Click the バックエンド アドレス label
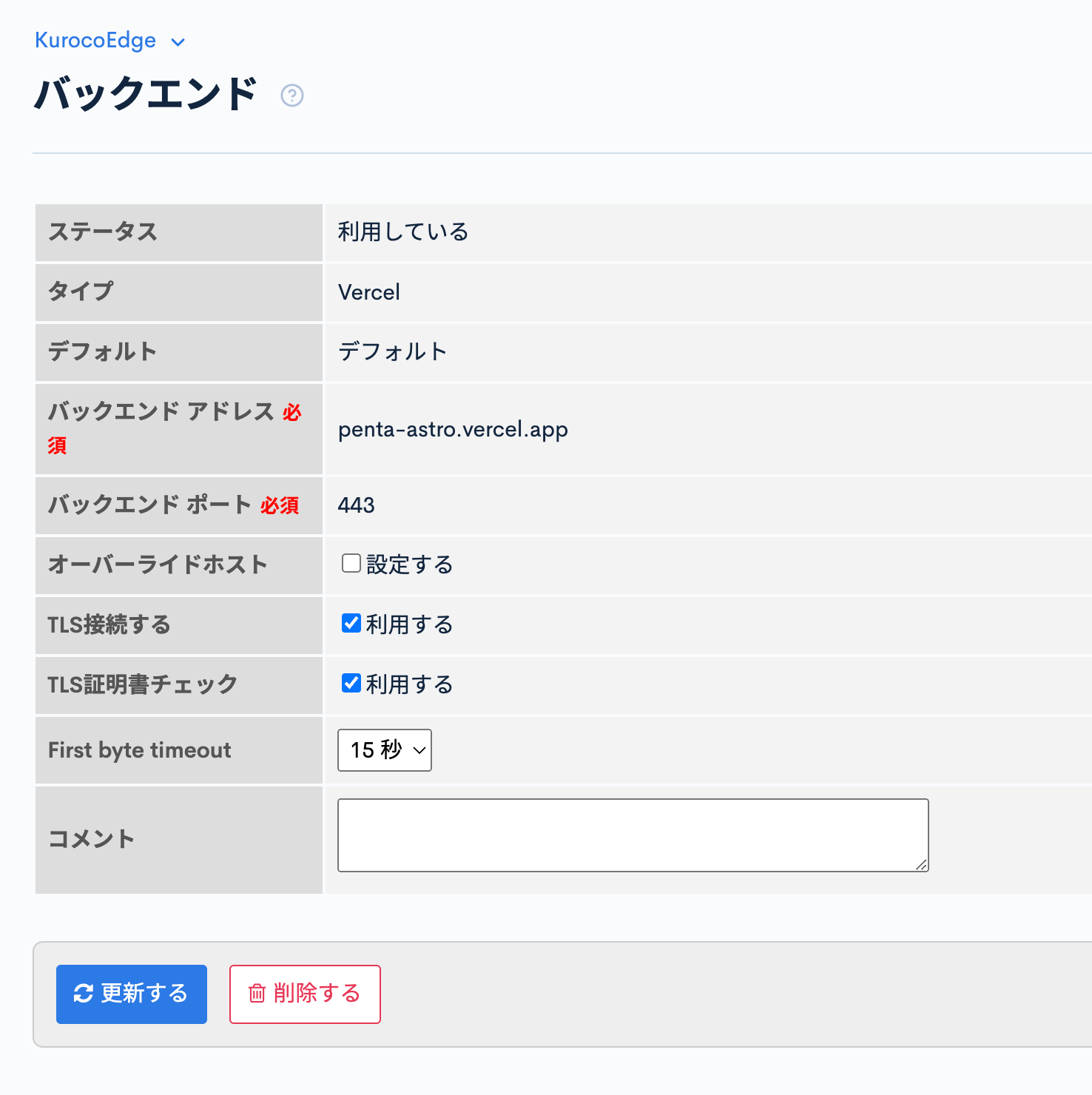The height and width of the screenshot is (1095, 1092). [x=161, y=412]
